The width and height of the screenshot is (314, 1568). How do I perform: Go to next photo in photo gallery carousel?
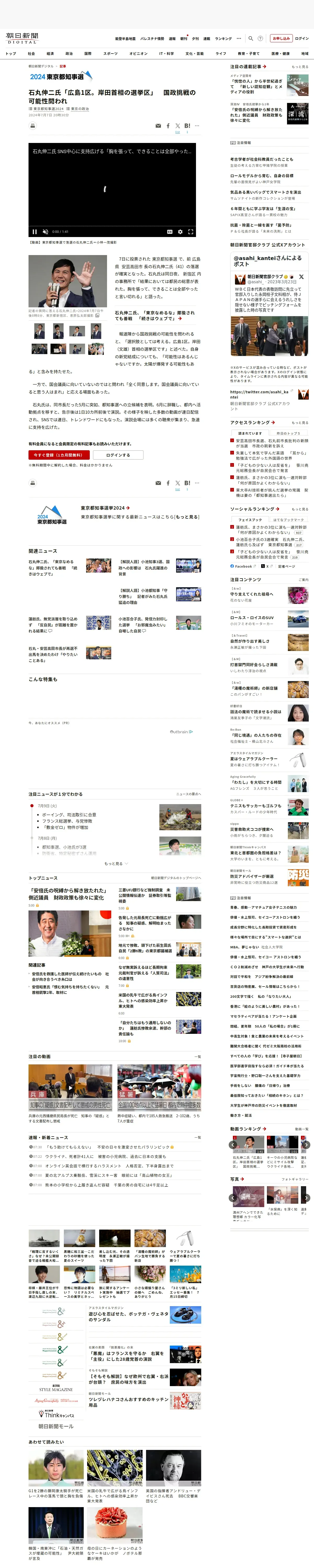(306, 1197)
